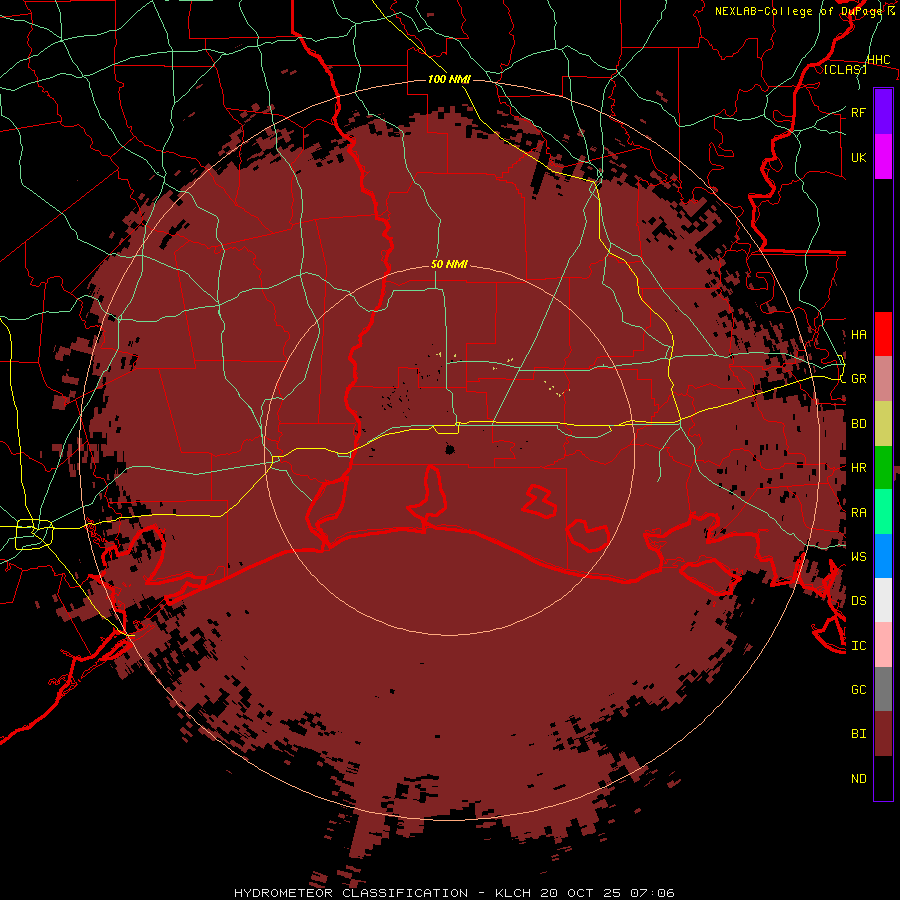Click the light pink IC legend swatch
Viewport: 900px width, 900px height.
click(x=883, y=645)
